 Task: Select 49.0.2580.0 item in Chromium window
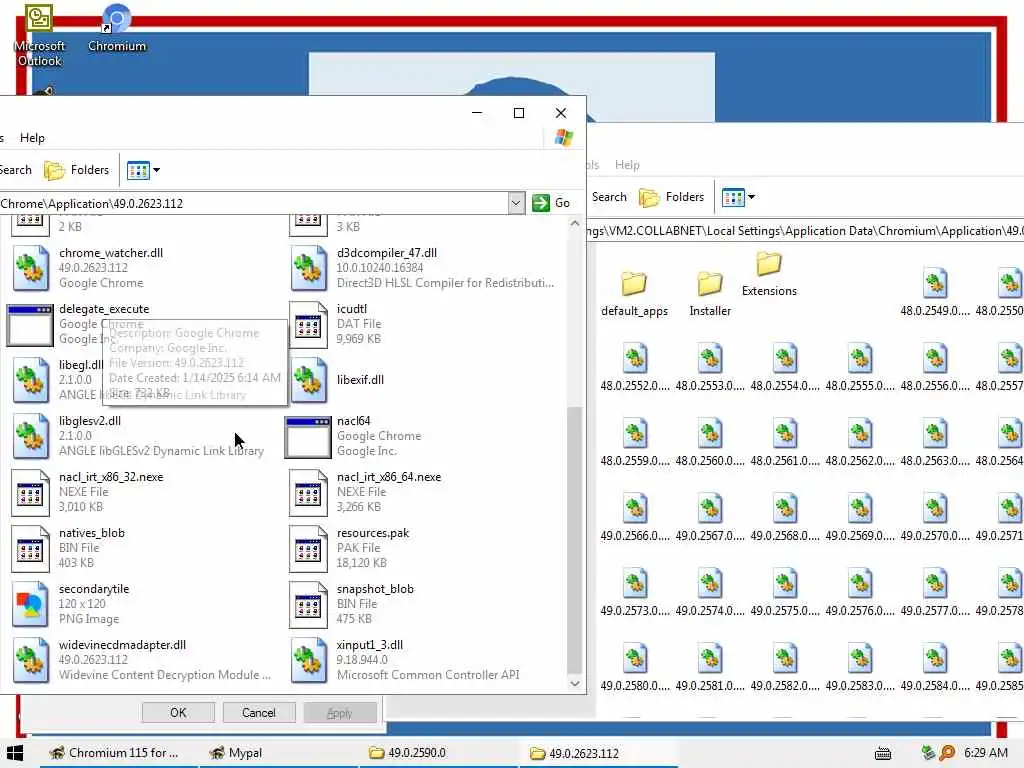click(635, 667)
